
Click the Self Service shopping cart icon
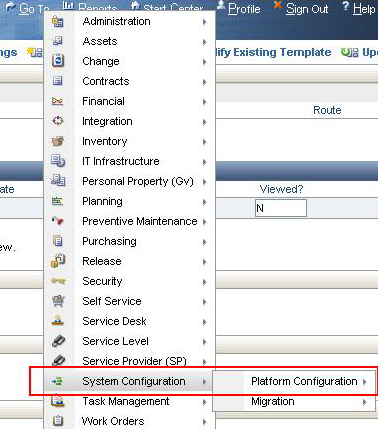[58, 301]
